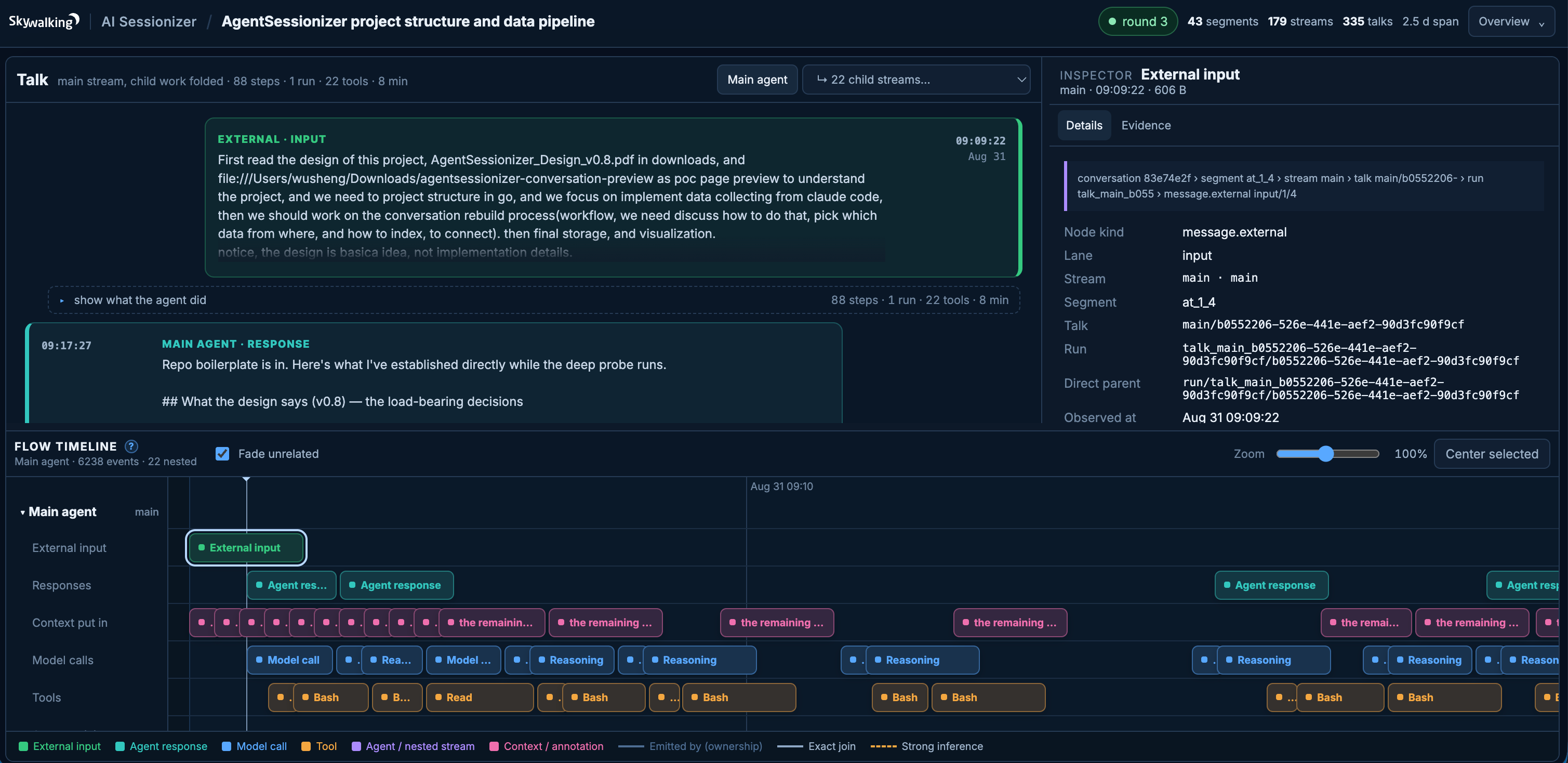Screen dimensions: 1568x763
Task: Click the conversation breadcrumb path in Inspector
Action: tap(1304, 186)
